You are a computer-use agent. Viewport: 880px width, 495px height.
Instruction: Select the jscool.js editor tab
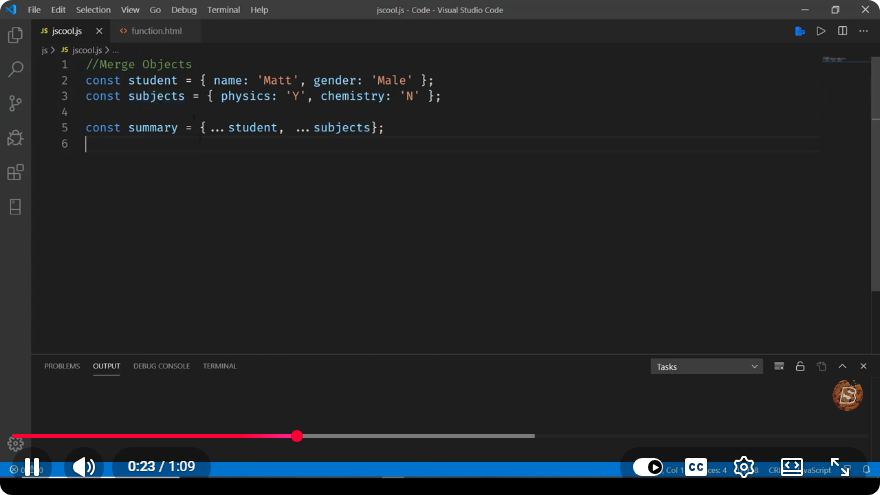coord(66,31)
